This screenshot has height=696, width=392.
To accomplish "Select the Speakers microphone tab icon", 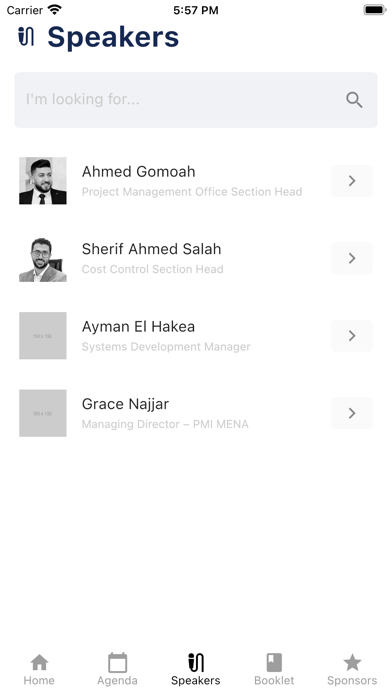I will click(x=196, y=662).
